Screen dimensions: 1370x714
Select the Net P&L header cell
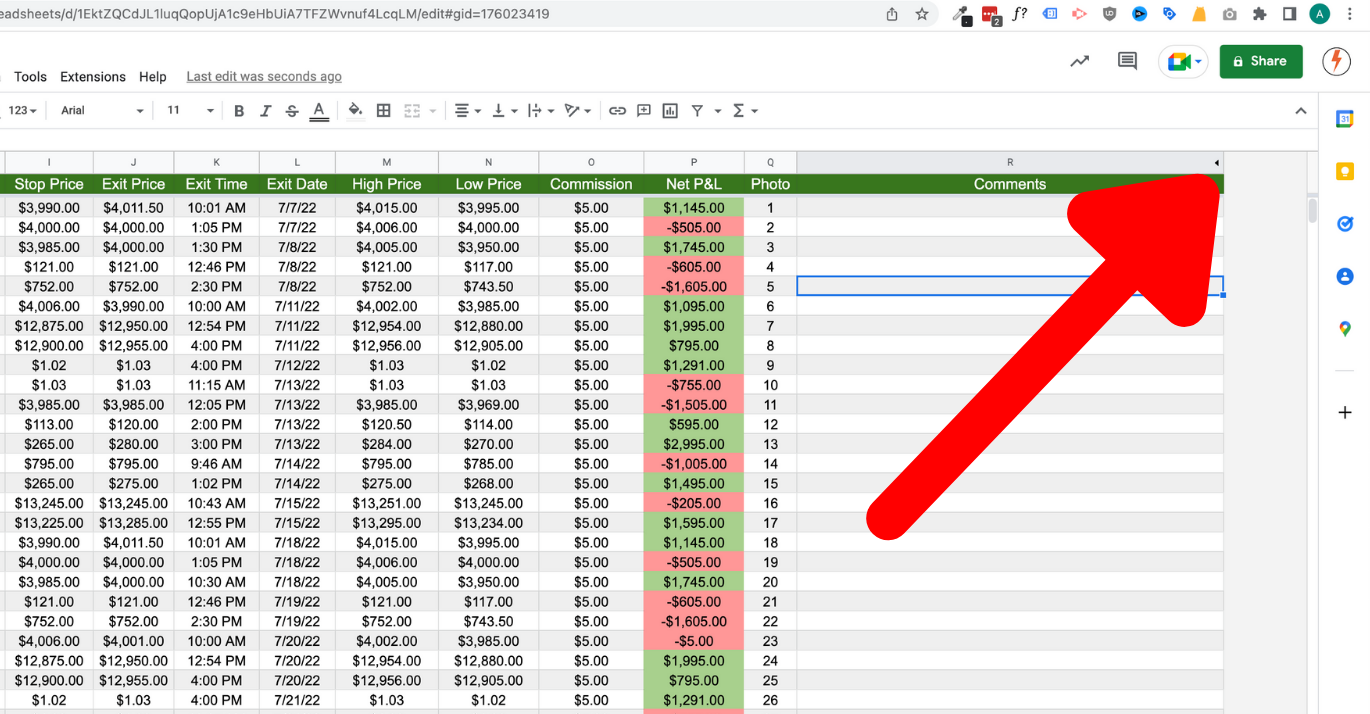[694, 184]
